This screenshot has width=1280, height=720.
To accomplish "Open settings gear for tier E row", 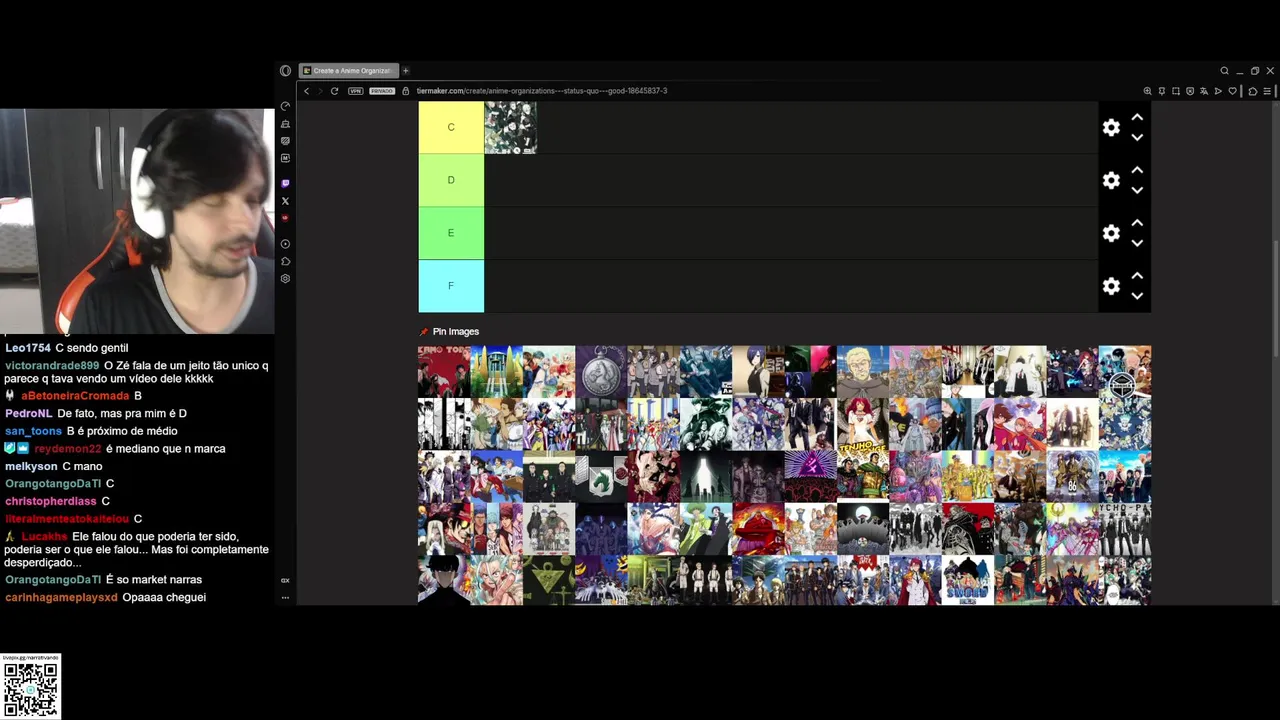I will click(1111, 233).
